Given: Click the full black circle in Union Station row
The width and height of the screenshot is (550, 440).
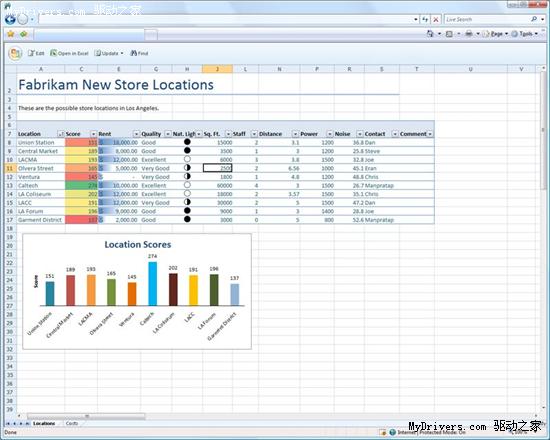Looking at the screenshot, I should point(187,142).
